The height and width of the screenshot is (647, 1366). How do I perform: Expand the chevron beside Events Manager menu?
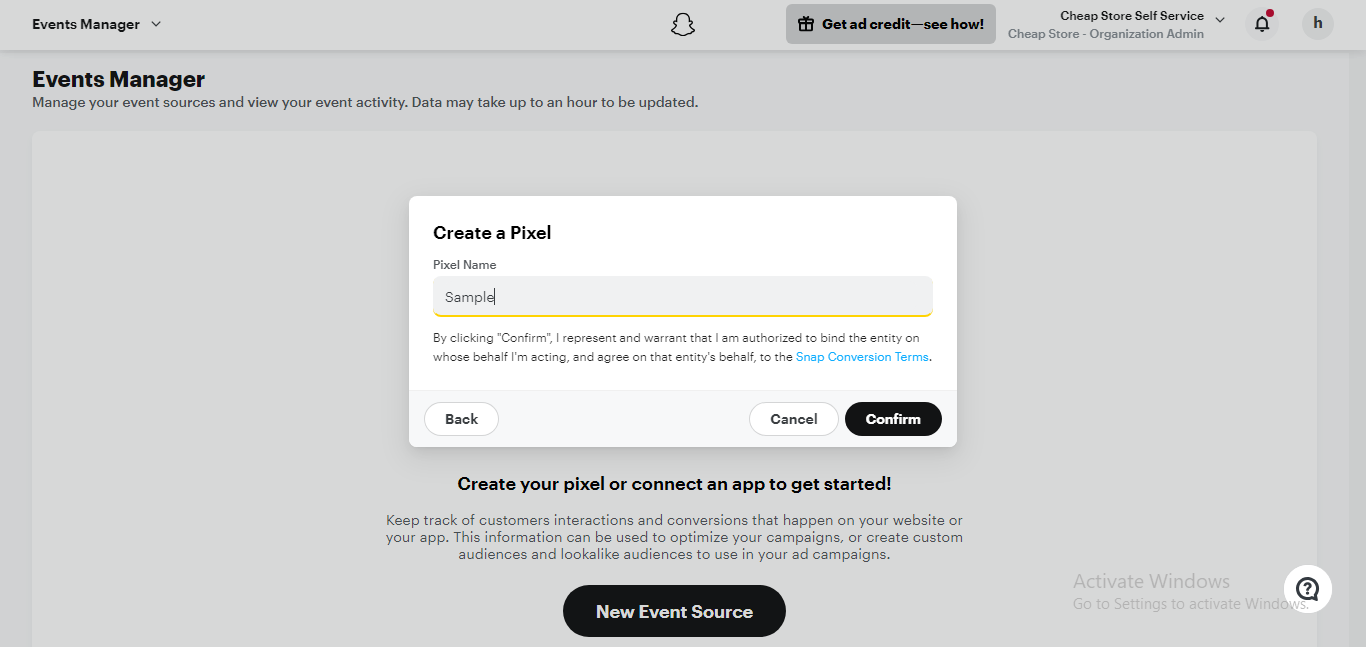156,24
